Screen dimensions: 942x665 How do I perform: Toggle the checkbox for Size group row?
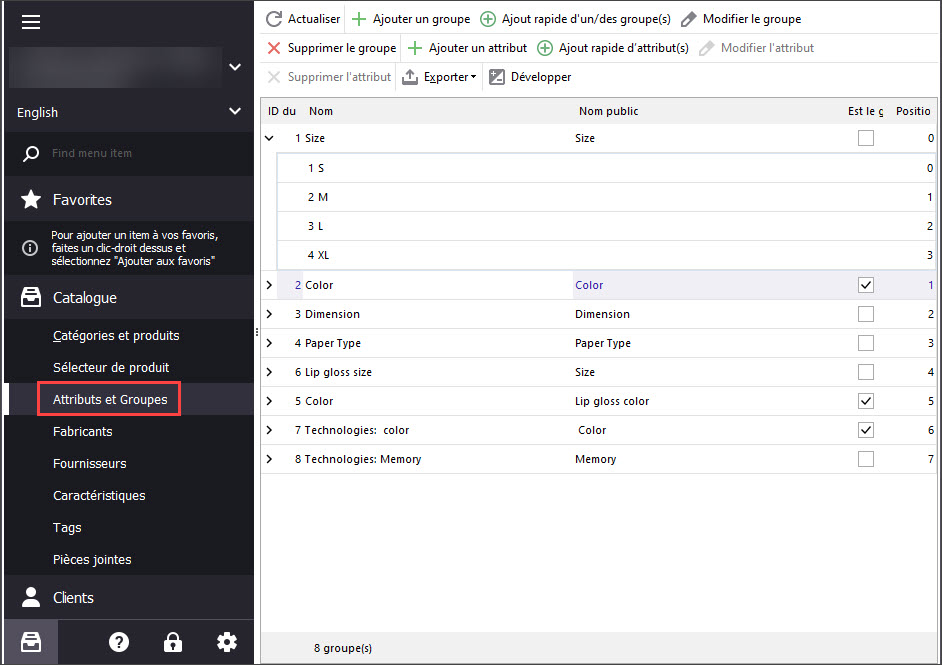(866, 138)
